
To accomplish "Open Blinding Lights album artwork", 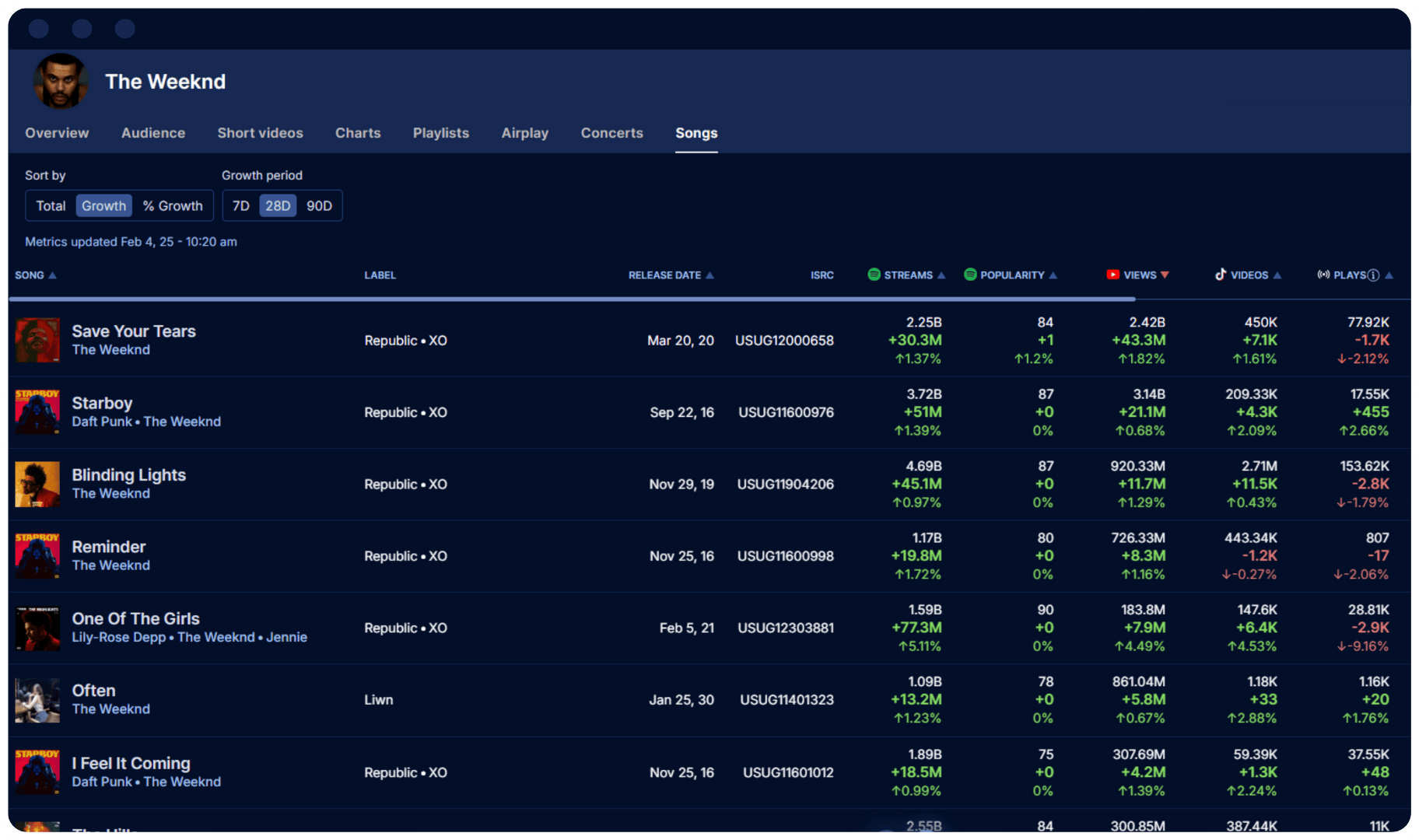I will [x=37, y=484].
